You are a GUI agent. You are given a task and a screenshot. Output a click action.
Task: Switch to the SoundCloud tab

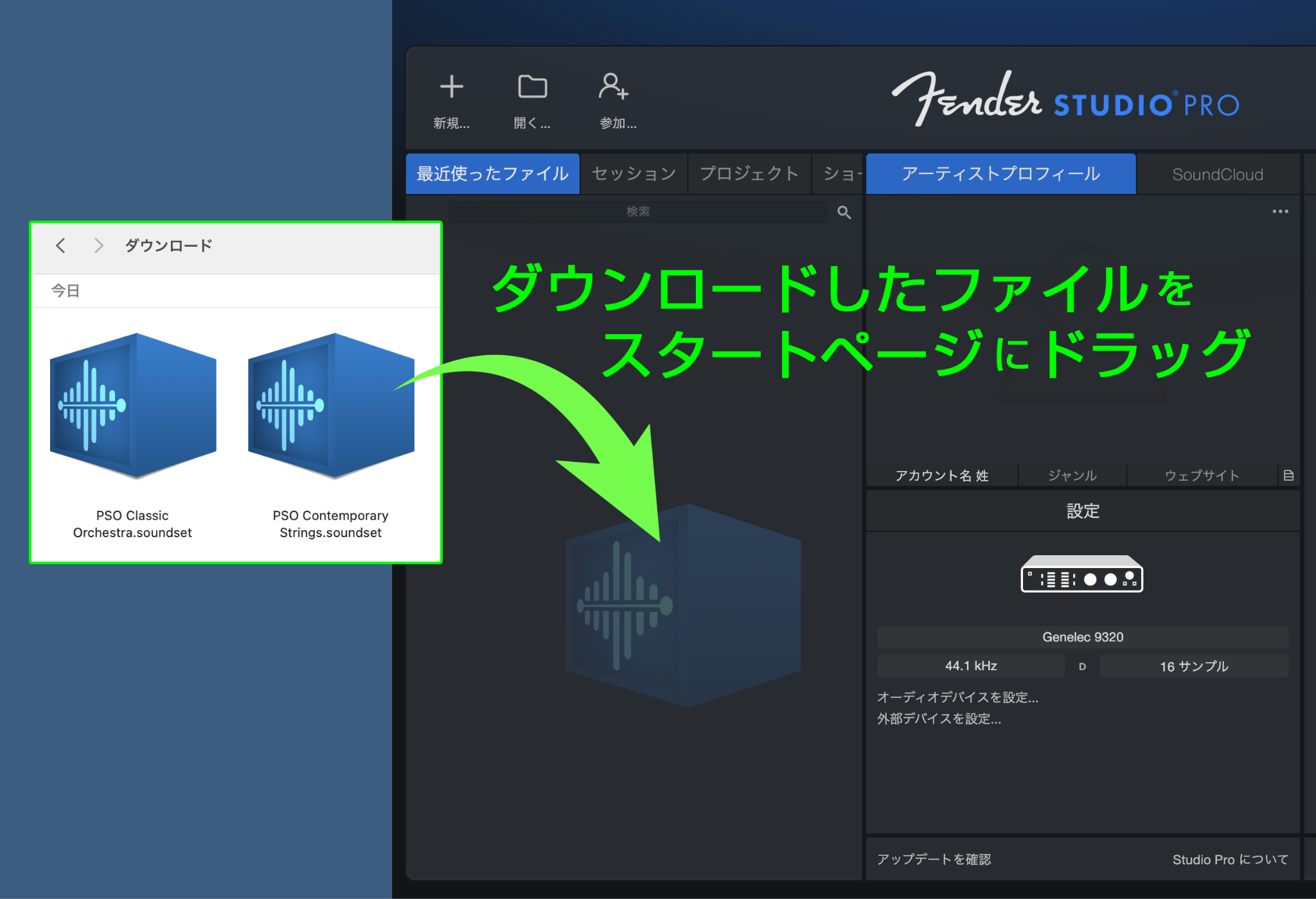point(1218,174)
